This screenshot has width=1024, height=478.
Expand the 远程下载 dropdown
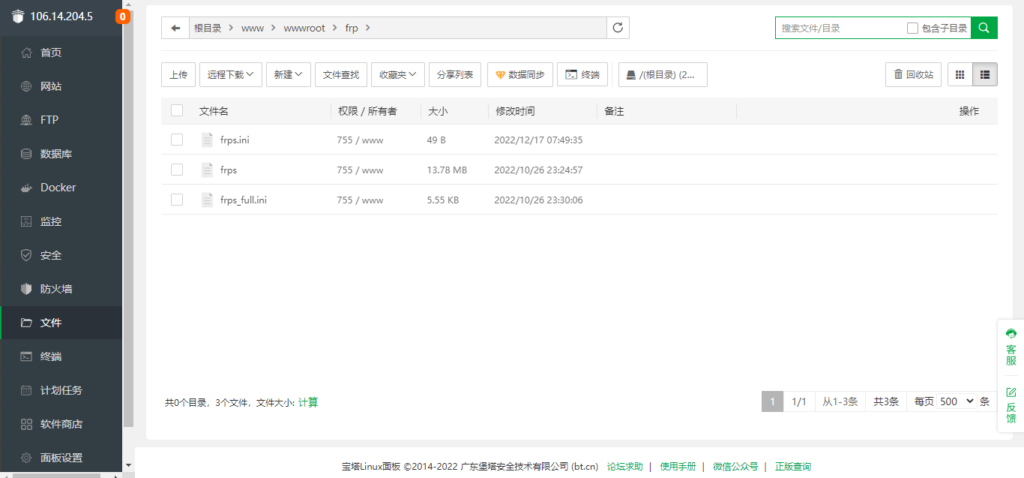click(231, 74)
